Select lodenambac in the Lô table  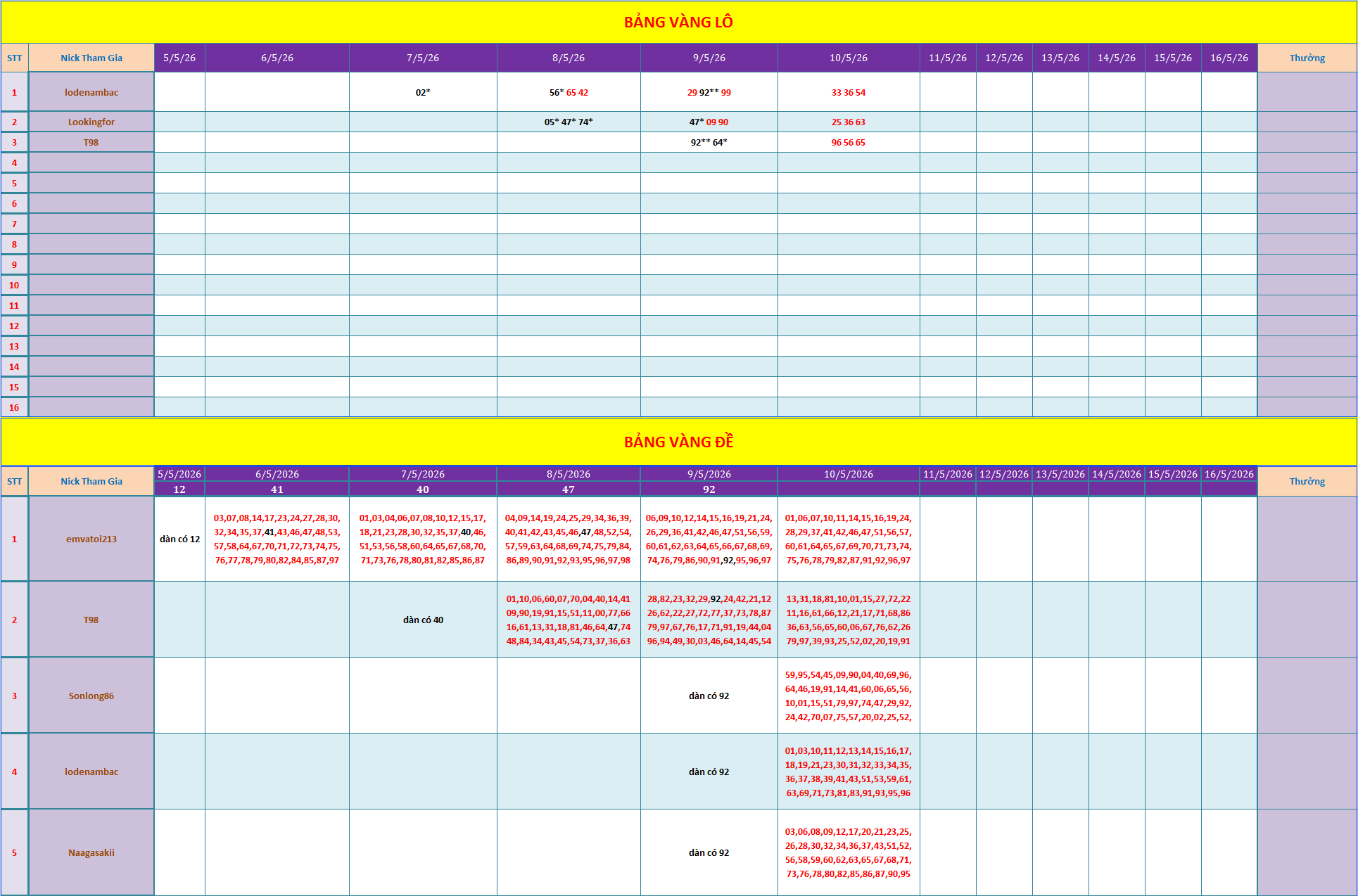pos(91,92)
